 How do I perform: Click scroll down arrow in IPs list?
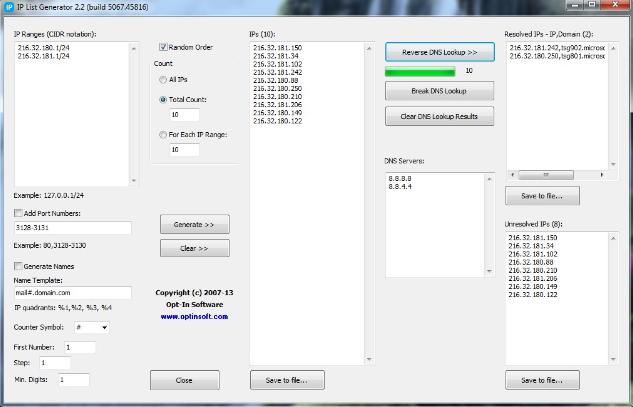click(x=369, y=359)
